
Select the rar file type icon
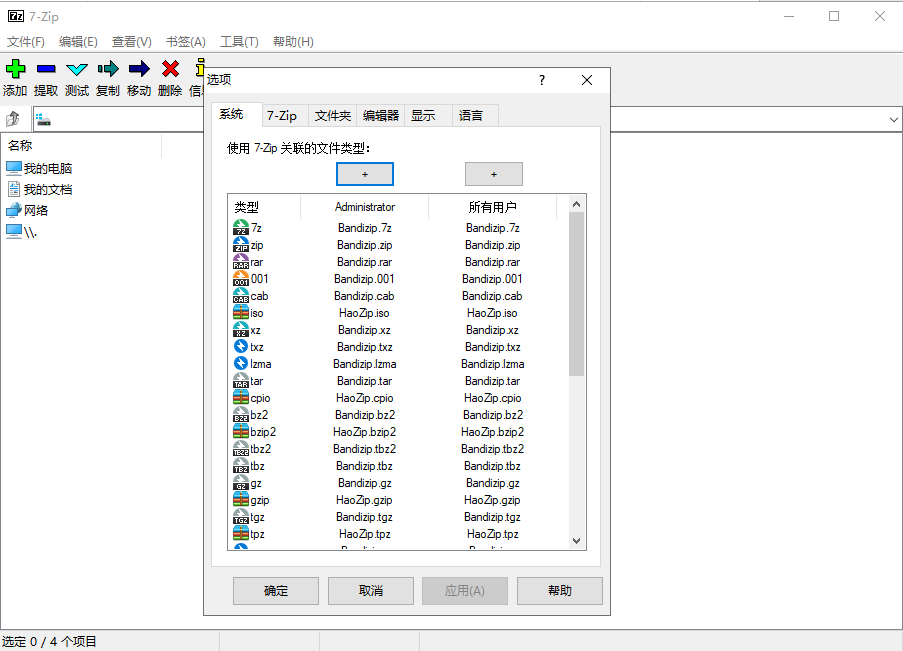tap(241, 262)
